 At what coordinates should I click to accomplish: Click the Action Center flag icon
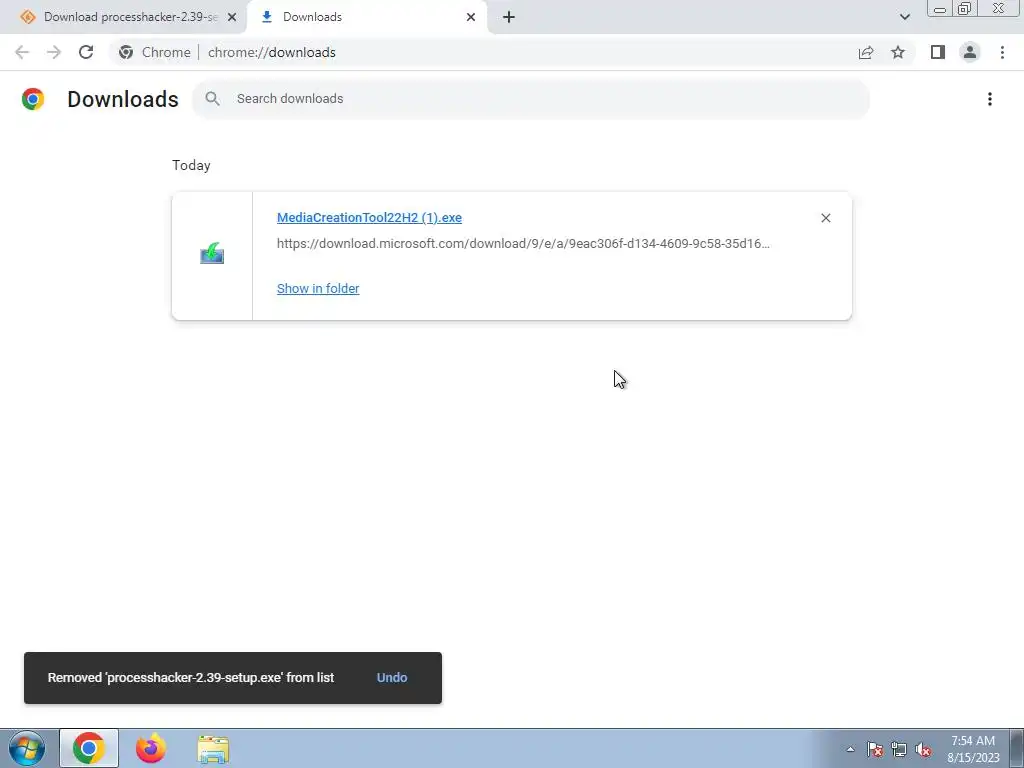875,749
